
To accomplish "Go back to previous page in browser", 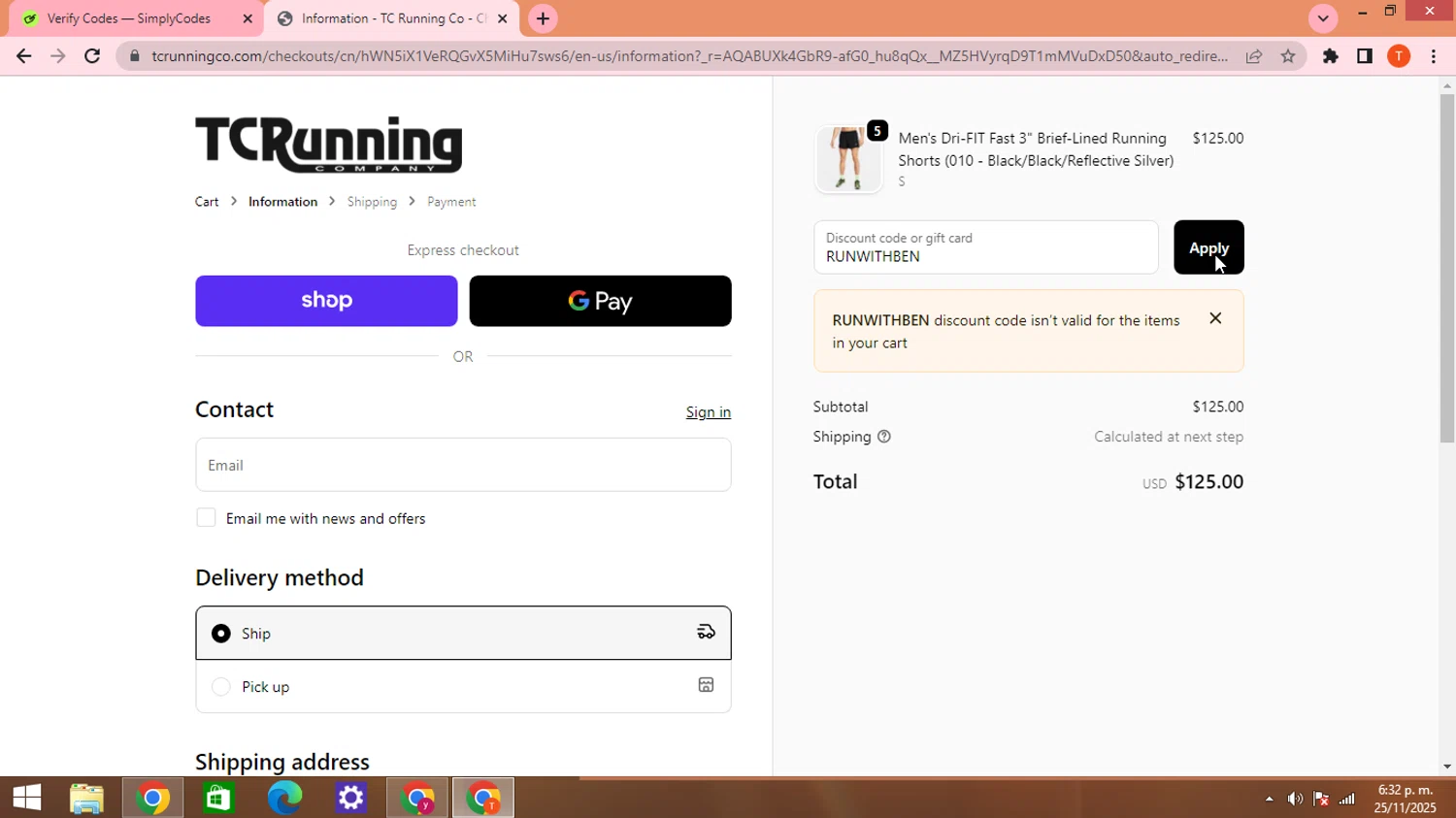I will (23, 56).
